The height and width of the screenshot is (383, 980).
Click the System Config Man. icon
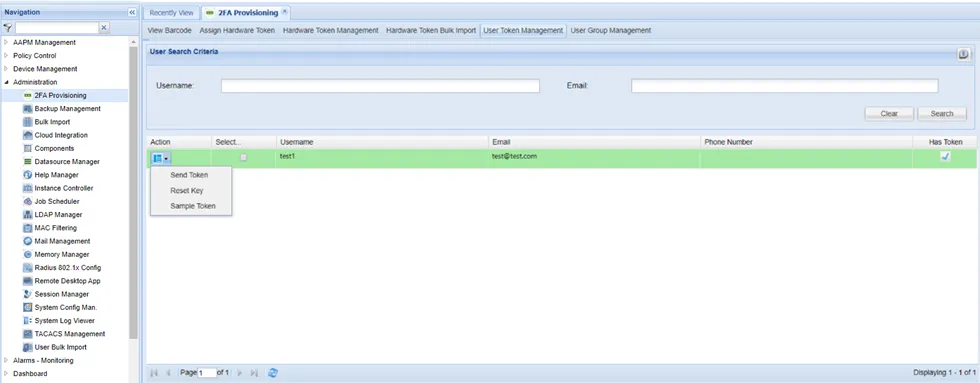[x=28, y=307]
